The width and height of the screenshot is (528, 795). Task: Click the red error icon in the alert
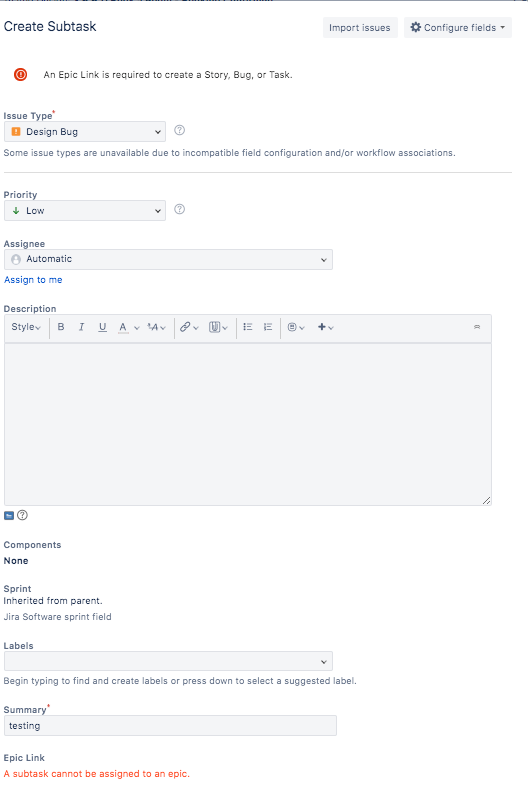(x=20, y=75)
